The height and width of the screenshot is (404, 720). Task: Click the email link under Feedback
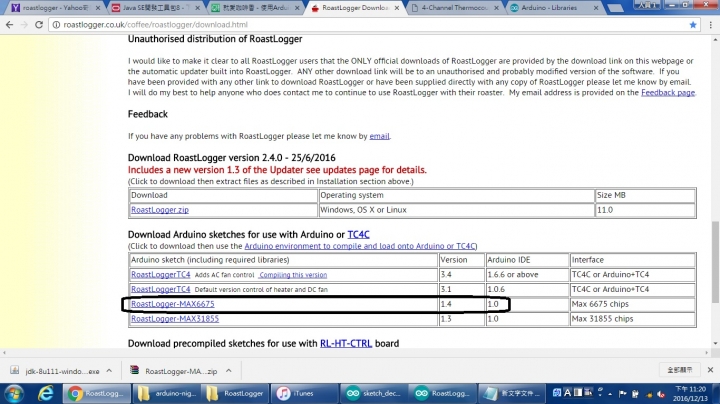(379, 136)
